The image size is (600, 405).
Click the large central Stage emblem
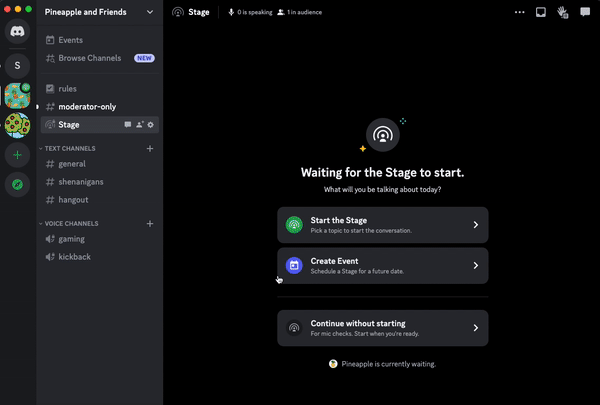[x=383, y=135]
